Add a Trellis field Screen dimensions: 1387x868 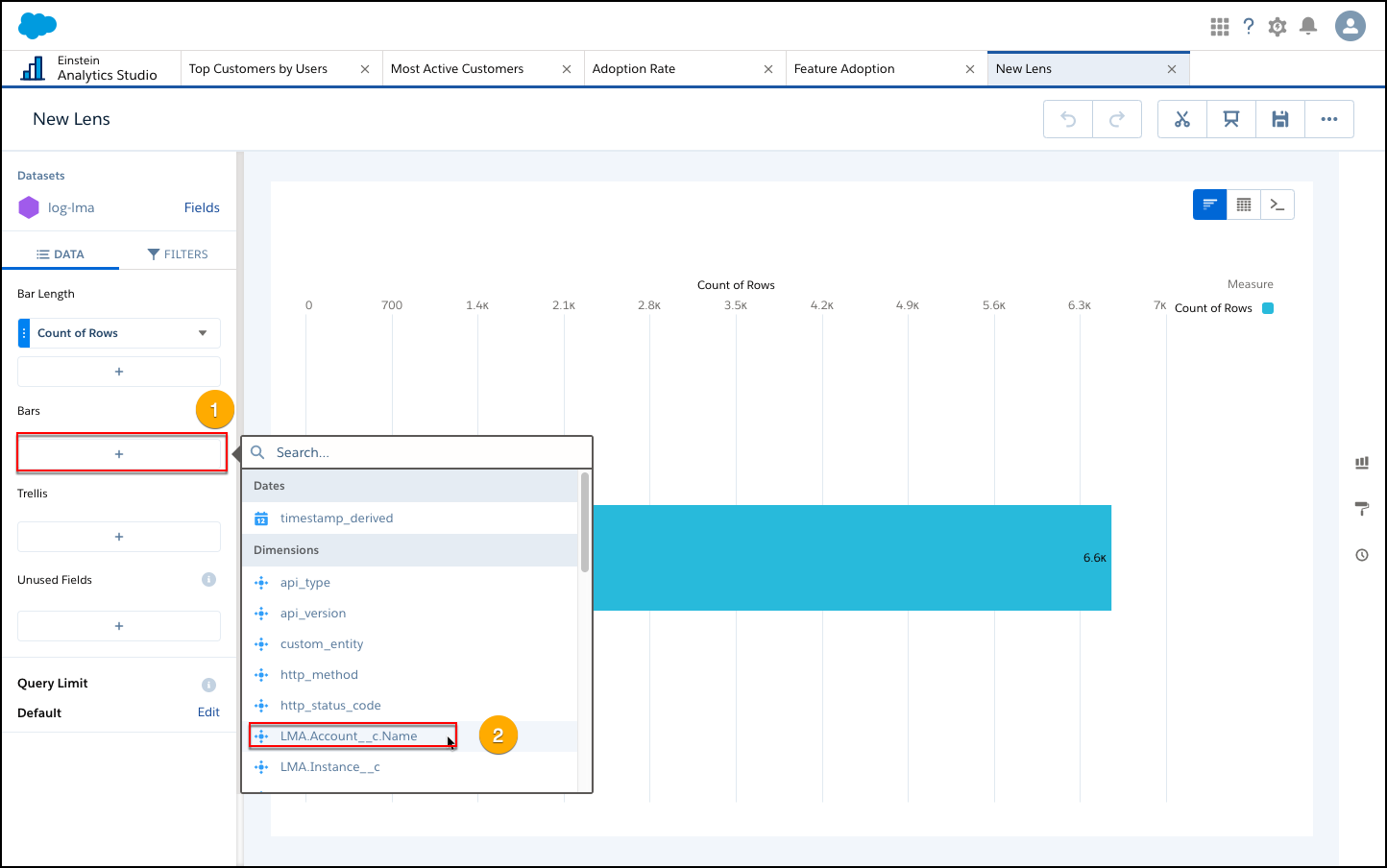coord(119,537)
